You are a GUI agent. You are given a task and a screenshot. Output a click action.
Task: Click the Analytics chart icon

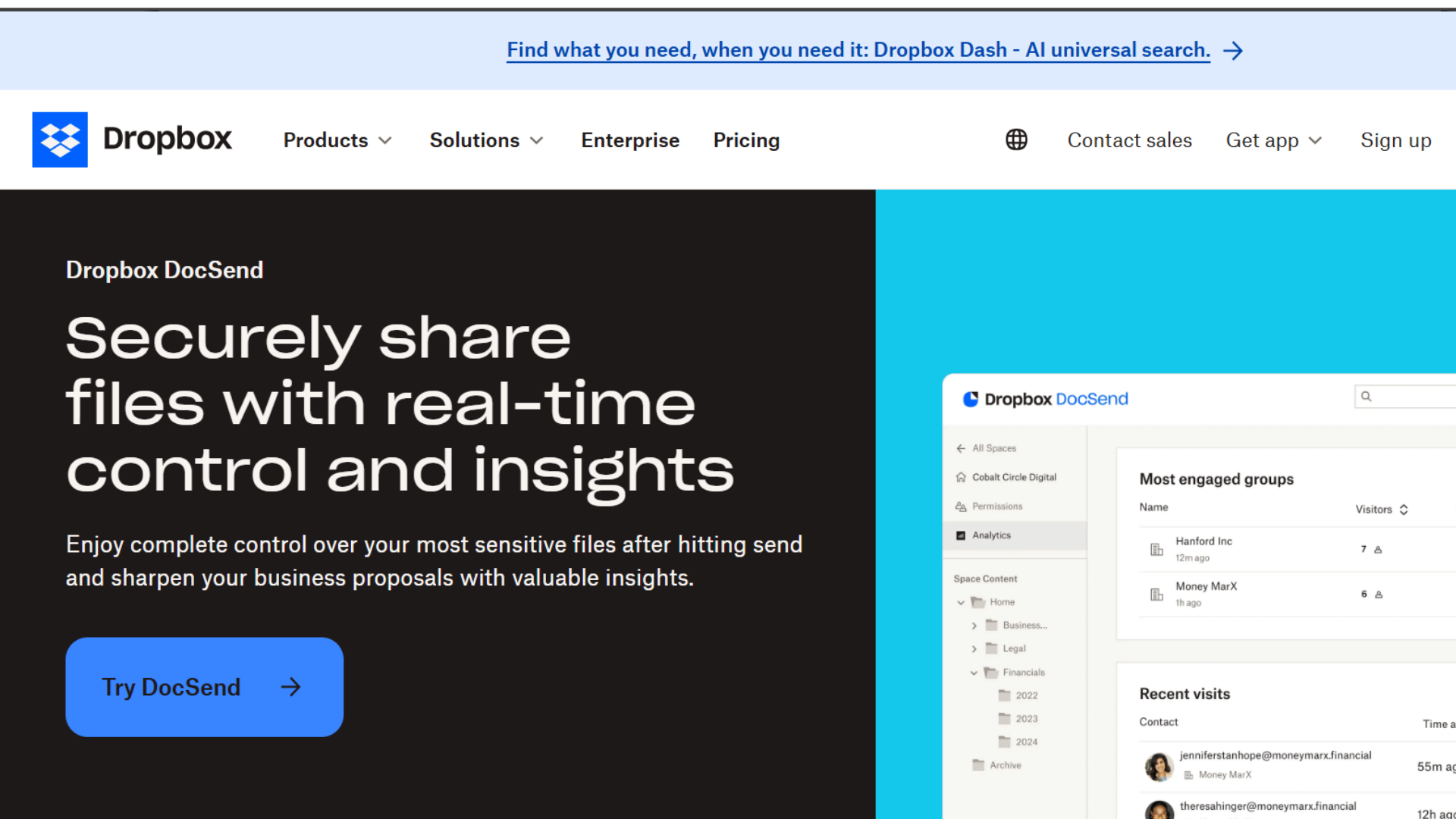961,535
